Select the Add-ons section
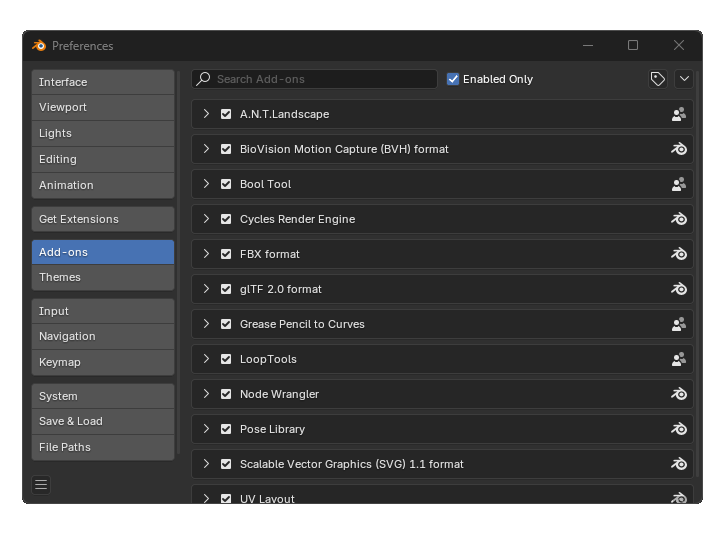 click(x=103, y=252)
